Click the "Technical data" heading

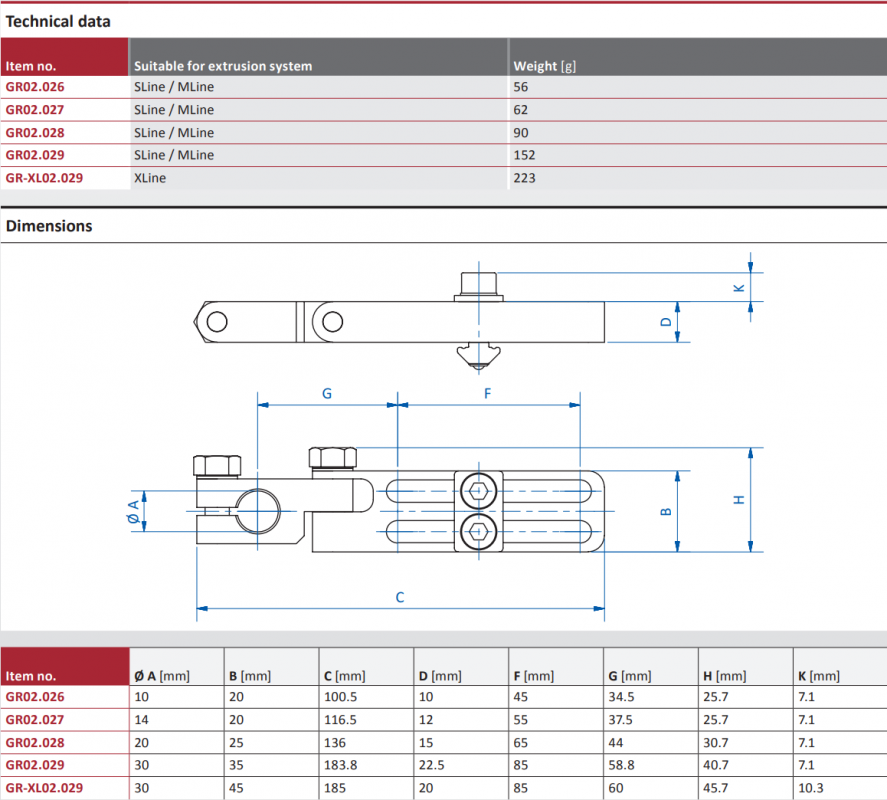pos(58,21)
